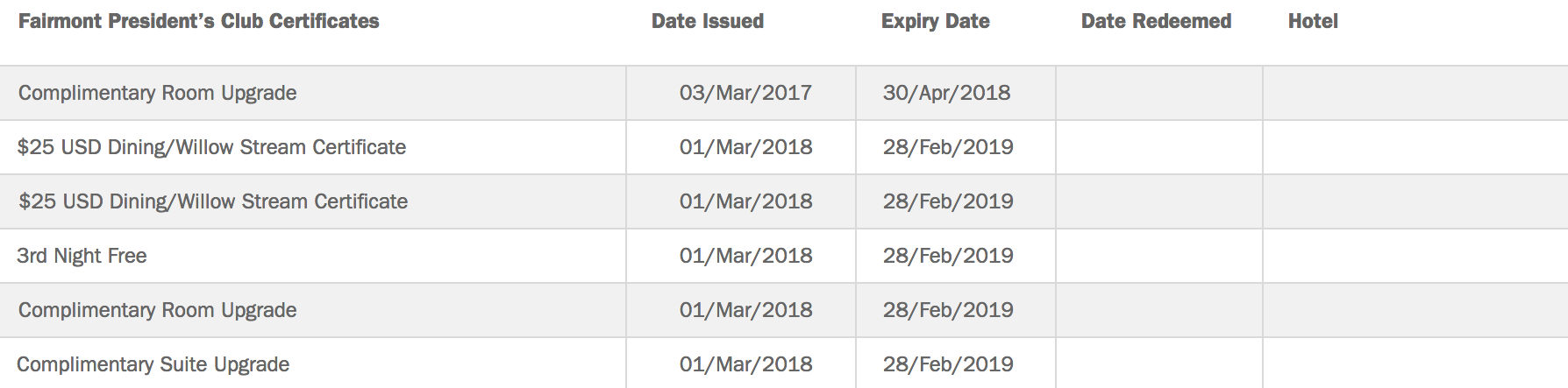The height and width of the screenshot is (388, 1568).
Task: Click Complimentary Suite Upgrade's expiry date
Action: pos(948,364)
